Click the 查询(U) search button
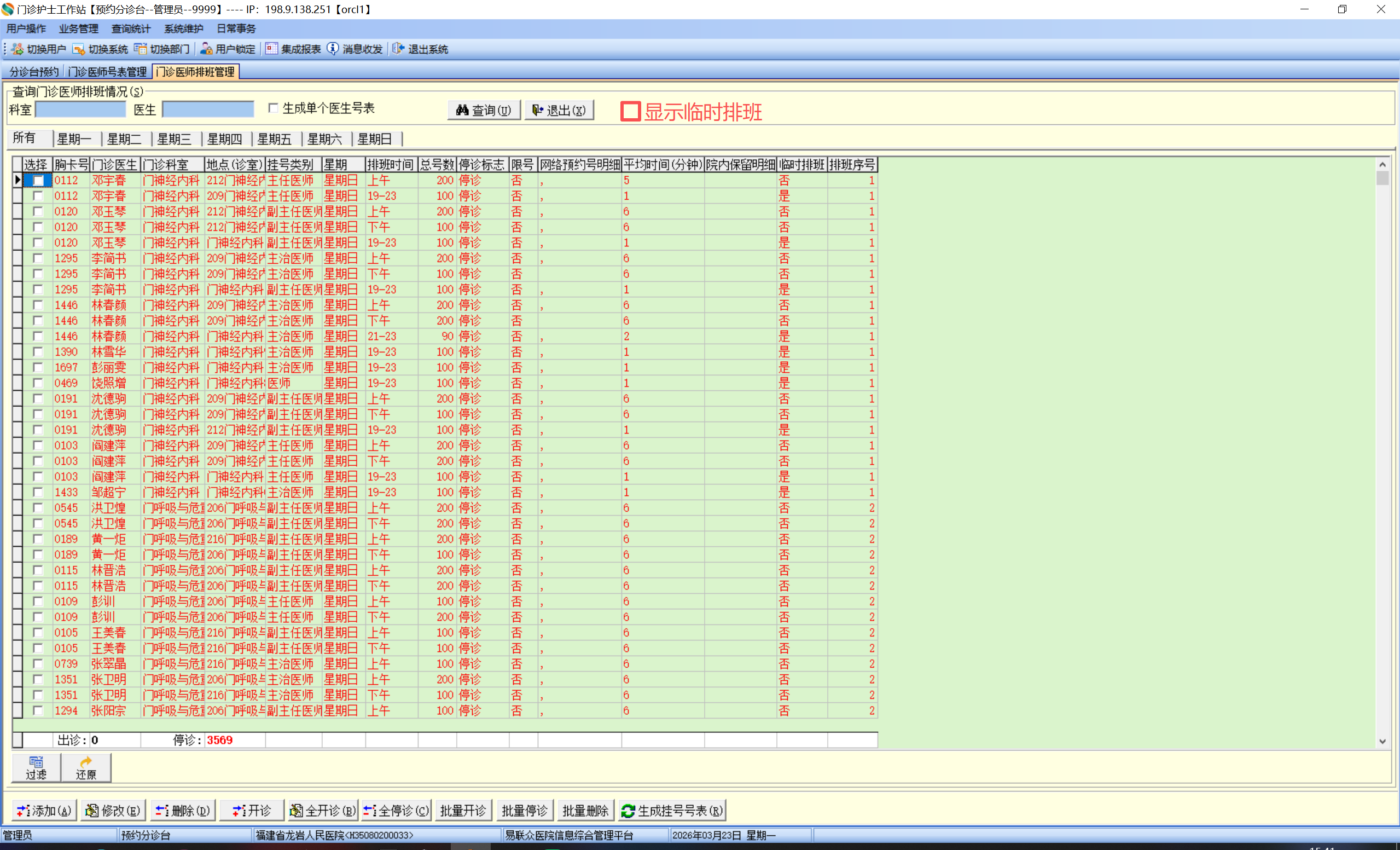Screen dimensions: 1400x850 (484, 109)
